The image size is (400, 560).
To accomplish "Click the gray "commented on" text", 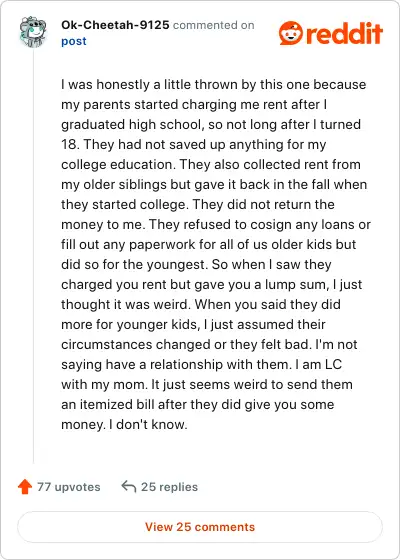I will (214, 25).
